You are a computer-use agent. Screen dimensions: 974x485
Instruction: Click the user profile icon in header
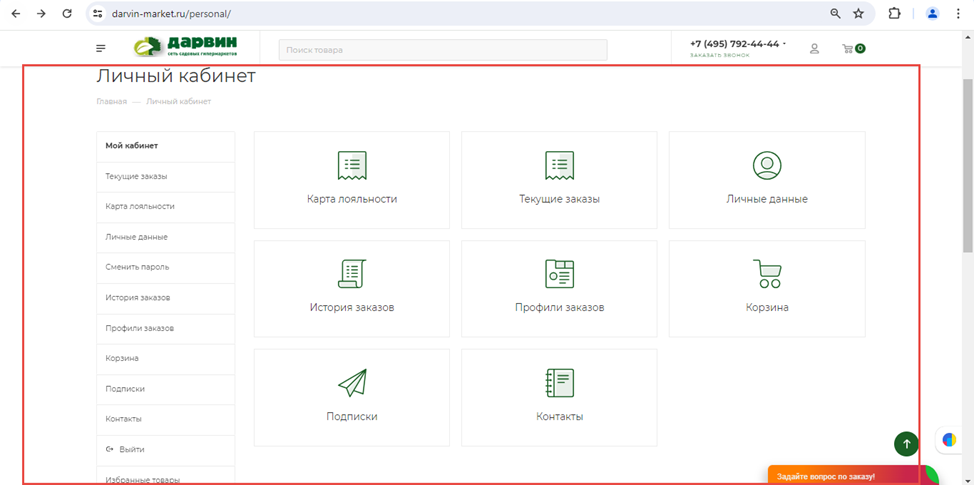click(x=814, y=48)
